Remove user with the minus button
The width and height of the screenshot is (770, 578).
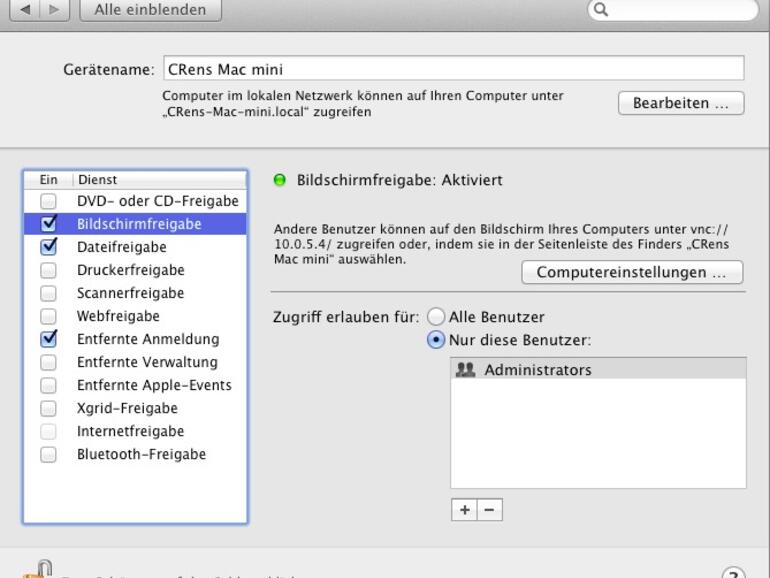tap(490, 510)
